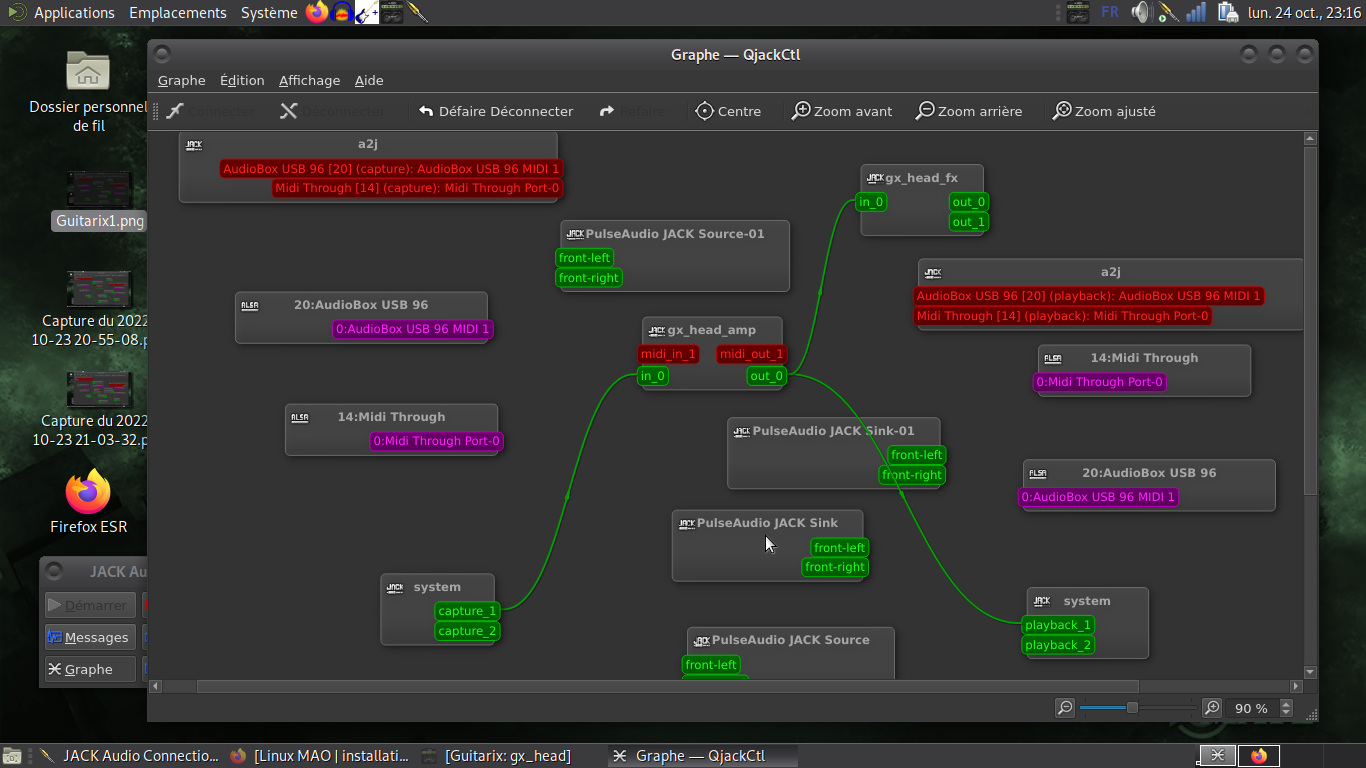Open the volume control in system tray
Image resolution: width=1366 pixels, height=768 pixels.
pyautogui.click(x=1141, y=13)
